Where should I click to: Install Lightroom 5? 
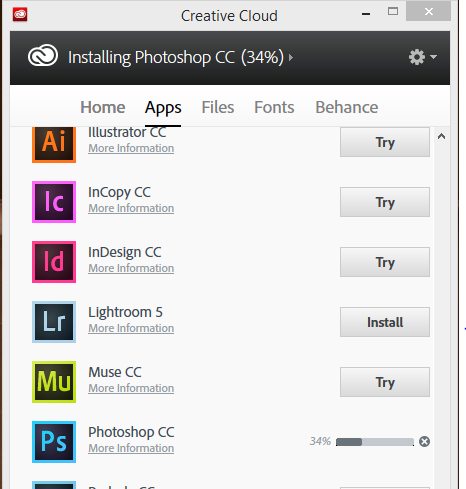[385, 322]
